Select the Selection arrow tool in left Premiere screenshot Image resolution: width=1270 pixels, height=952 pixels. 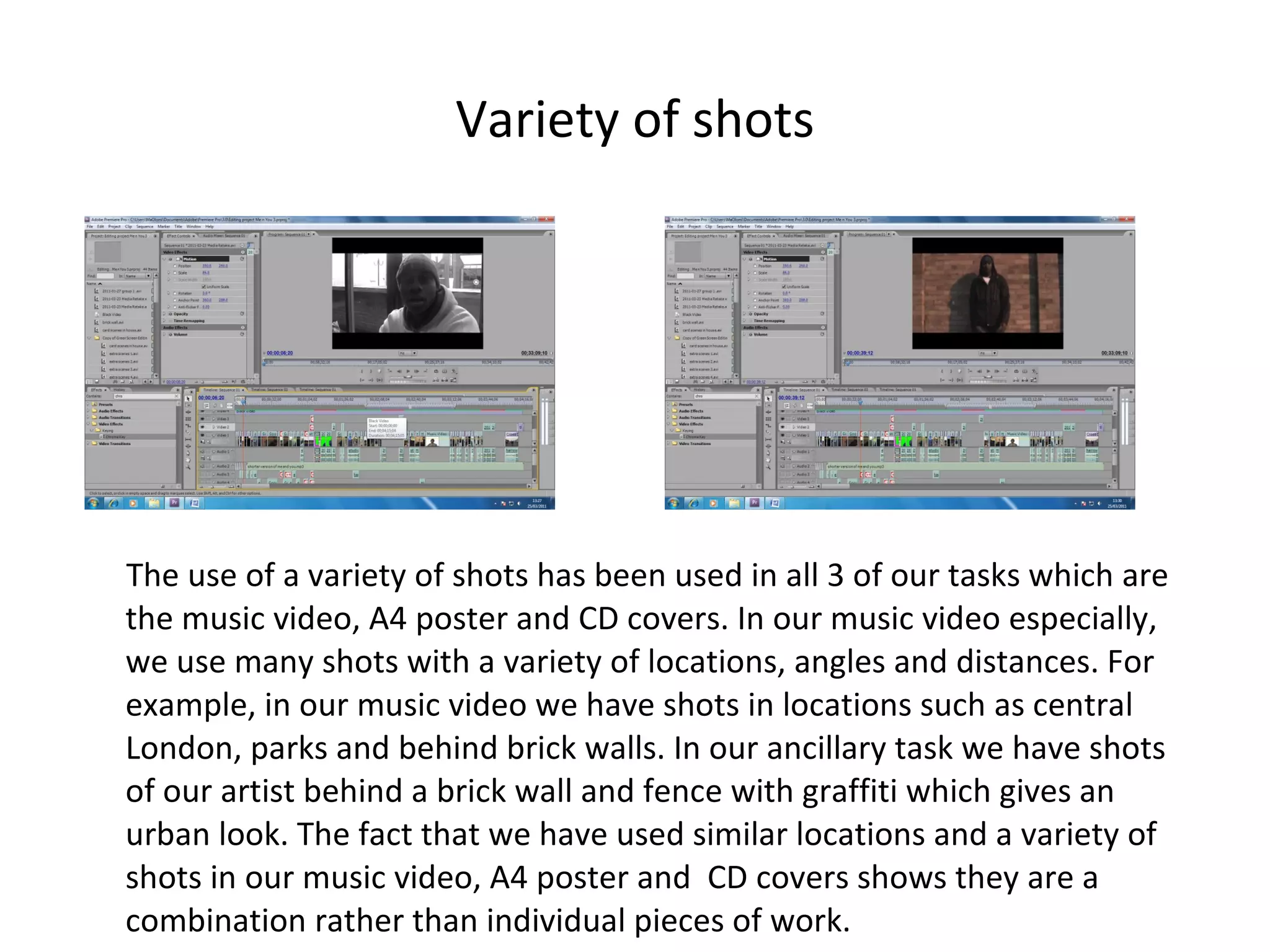188,399
